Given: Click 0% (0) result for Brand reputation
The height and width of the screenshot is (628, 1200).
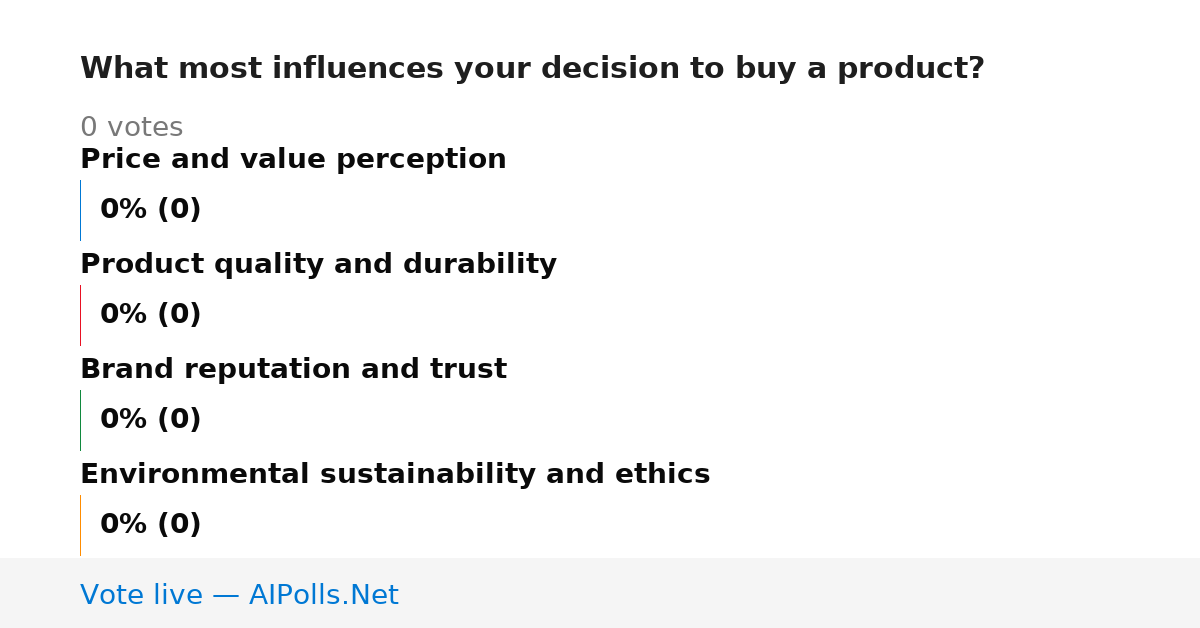Looking at the screenshot, I should click(150, 420).
